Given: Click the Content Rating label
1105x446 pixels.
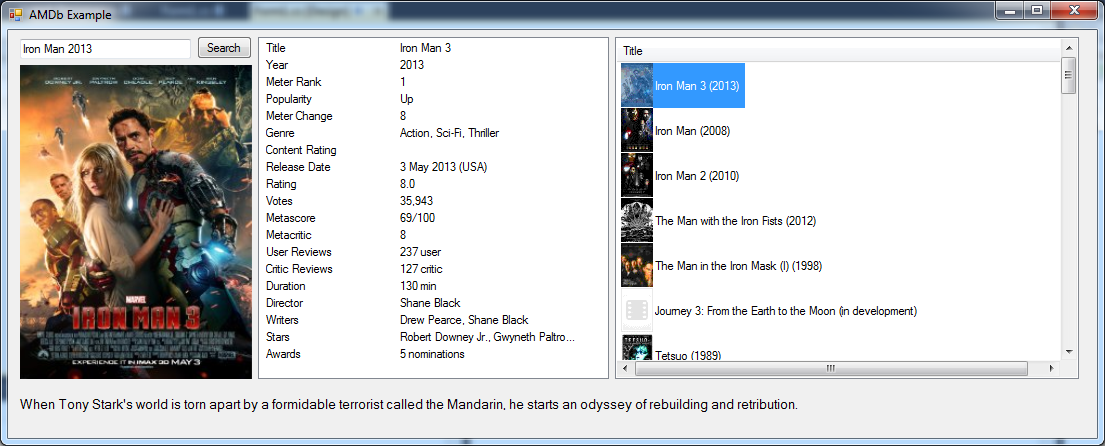Looking at the screenshot, I should click(x=301, y=150).
